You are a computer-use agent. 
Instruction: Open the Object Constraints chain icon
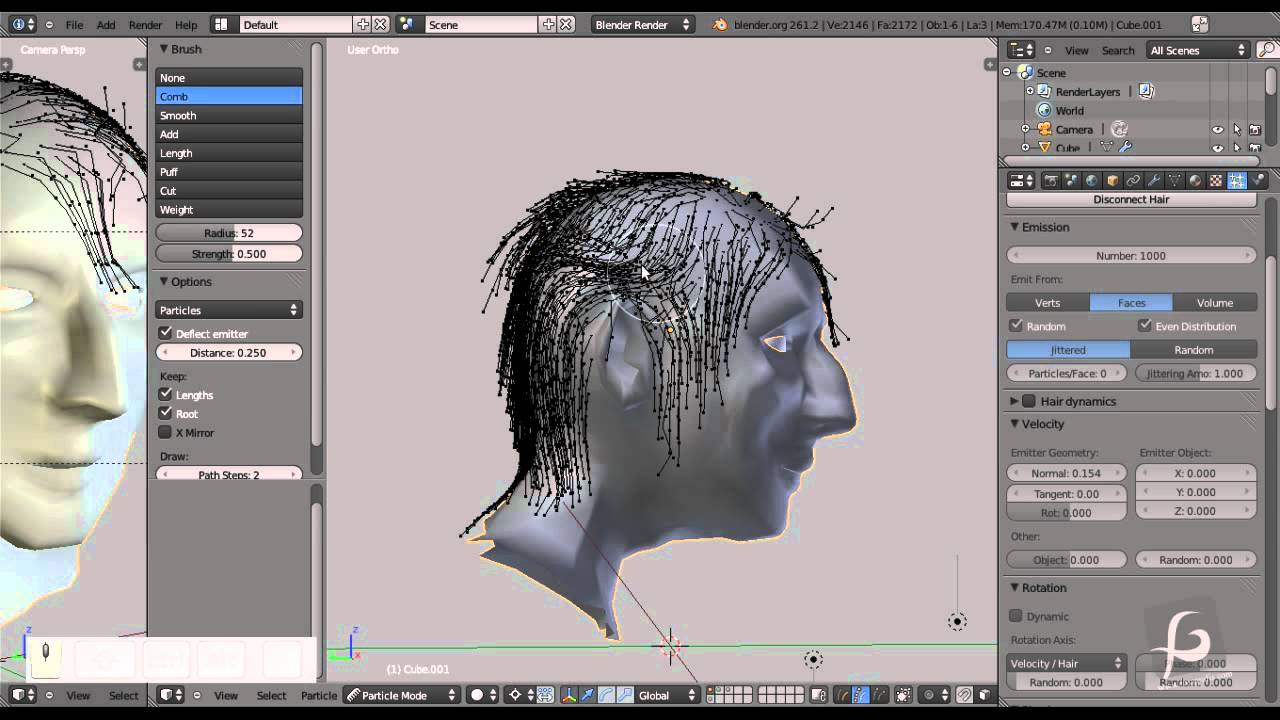pos(1133,180)
